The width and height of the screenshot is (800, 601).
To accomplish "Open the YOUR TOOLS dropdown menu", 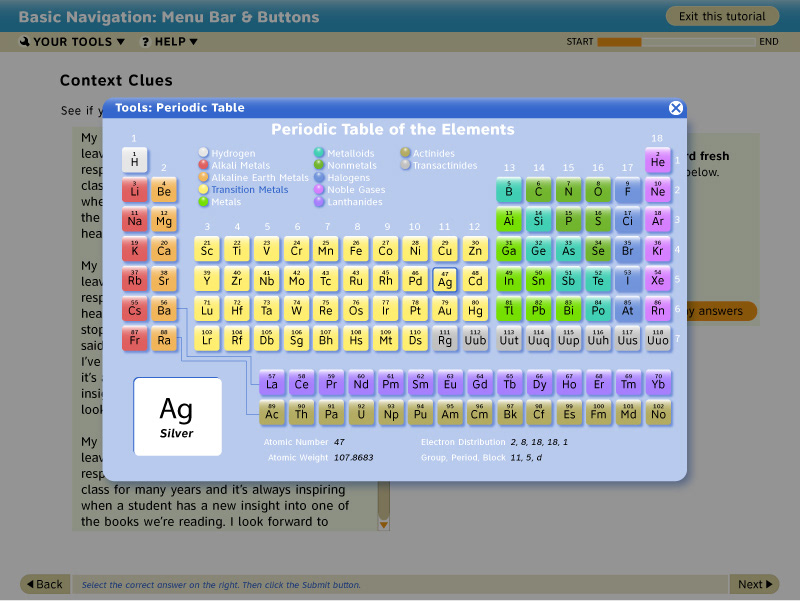I will pyautogui.click(x=72, y=42).
